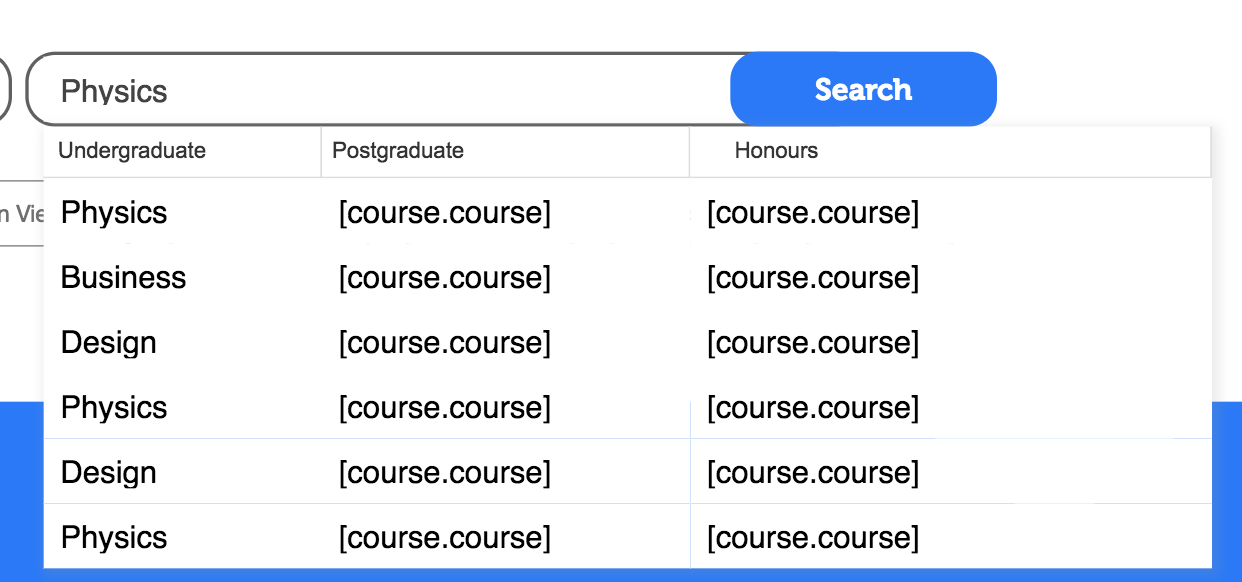
Task: Open the Postgraduate course beside the middle Physics
Action: [x=445, y=408]
